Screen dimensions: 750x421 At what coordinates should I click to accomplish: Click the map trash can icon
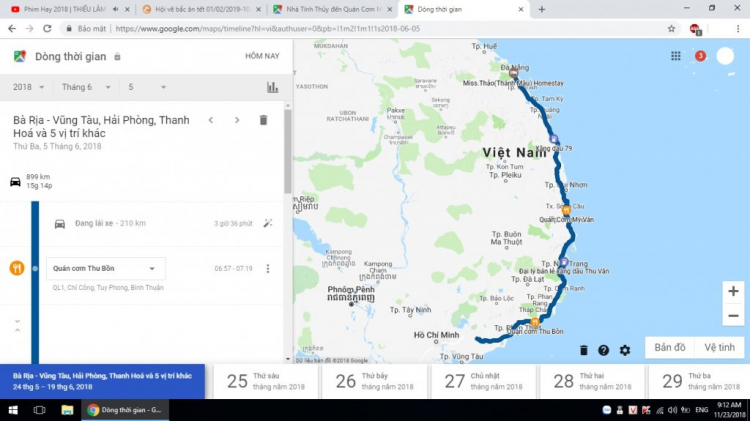tap(584, 350)
